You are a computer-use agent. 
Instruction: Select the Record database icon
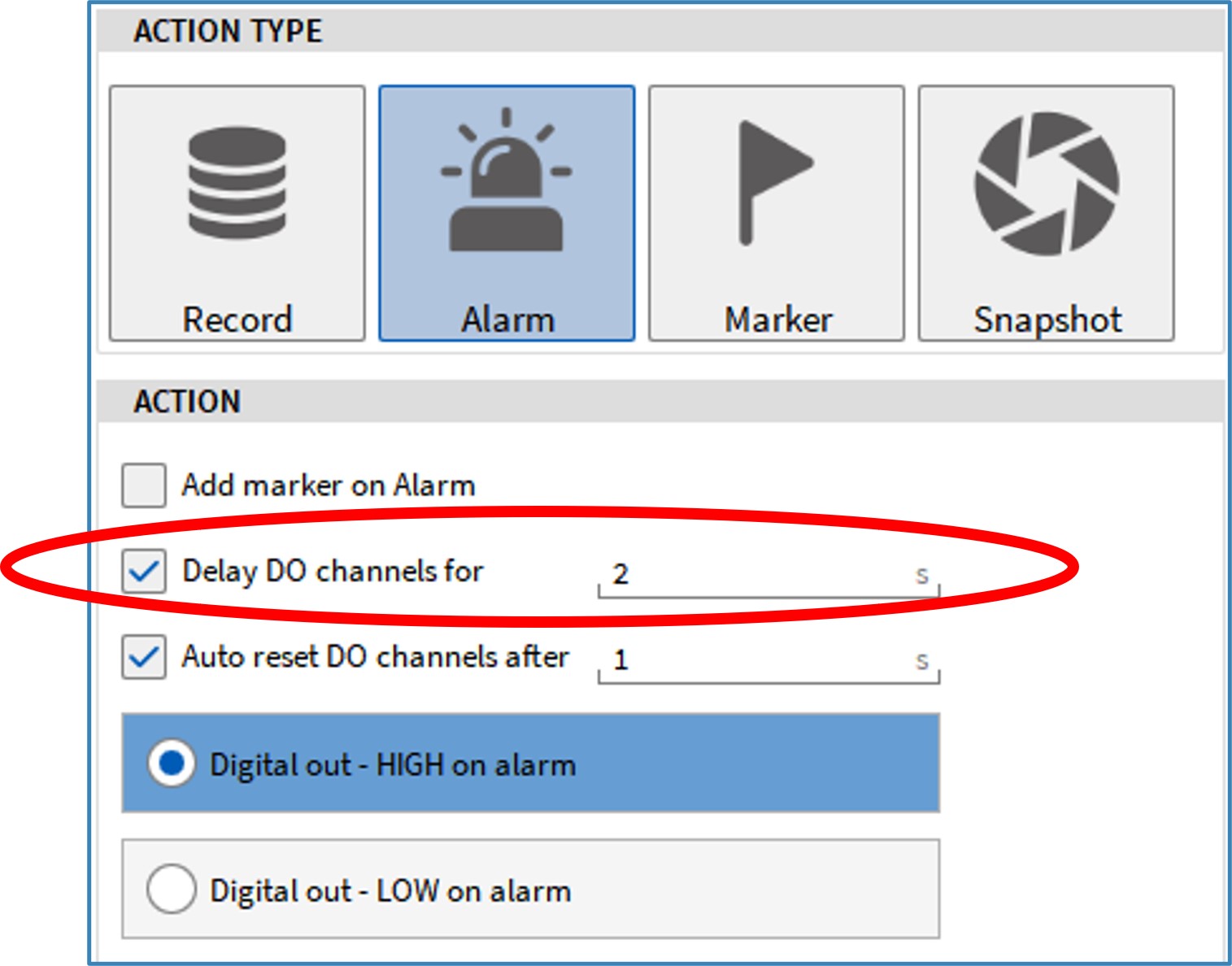[237, 184]
